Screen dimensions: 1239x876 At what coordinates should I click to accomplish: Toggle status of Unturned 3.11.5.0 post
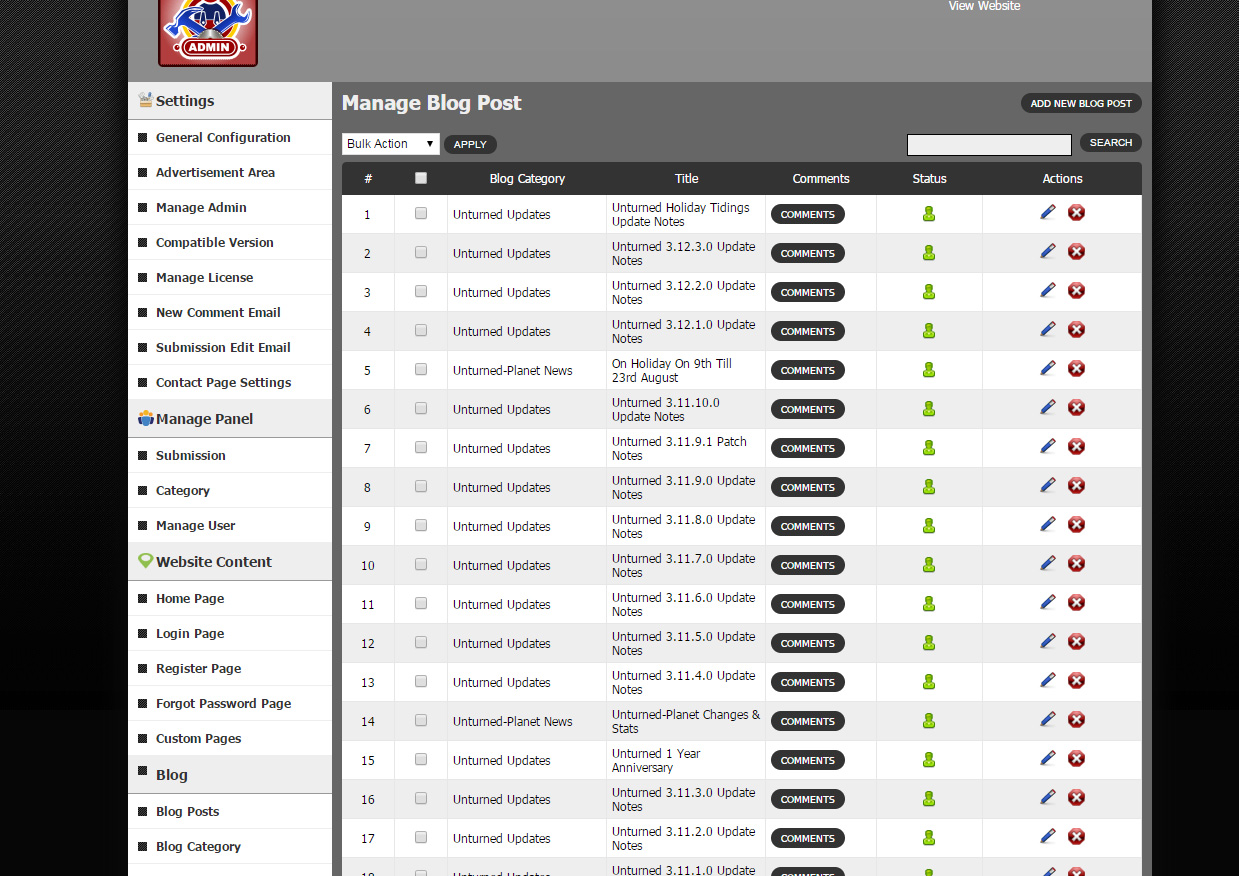pos(929,643)
